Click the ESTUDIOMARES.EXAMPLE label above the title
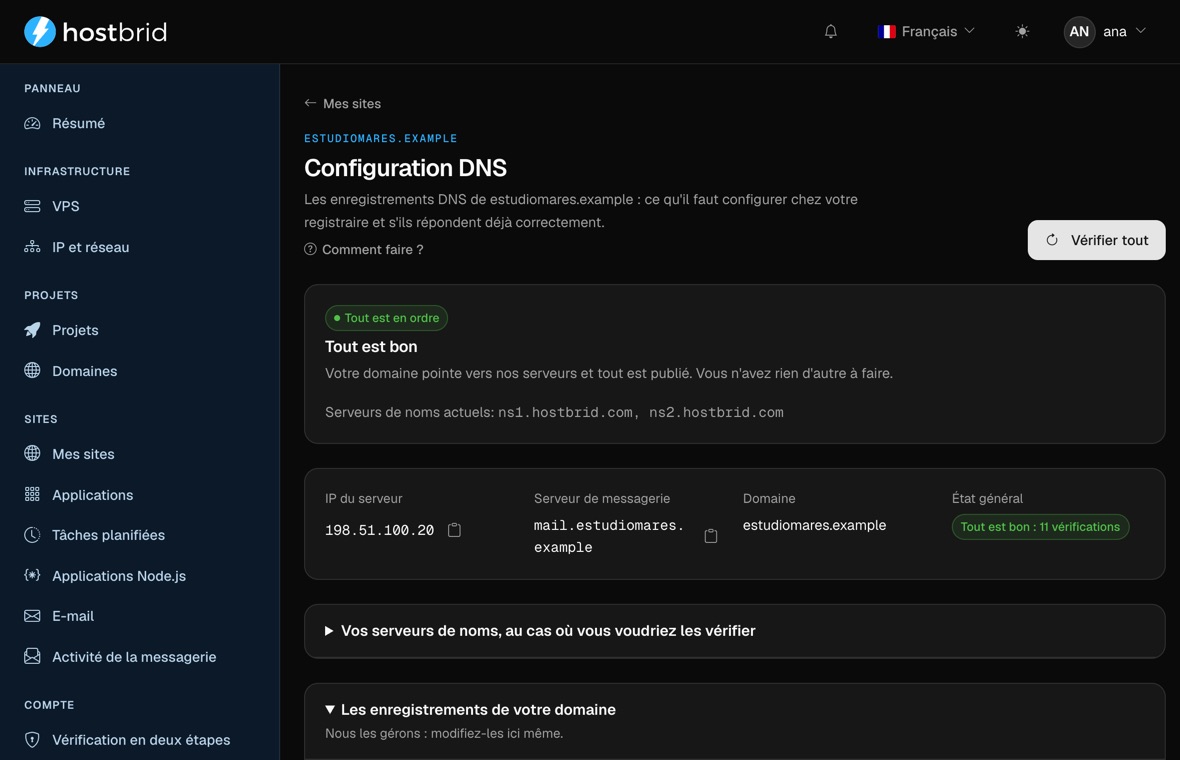1180x760 pixels. pyautogui.click(x=380, y=138)
